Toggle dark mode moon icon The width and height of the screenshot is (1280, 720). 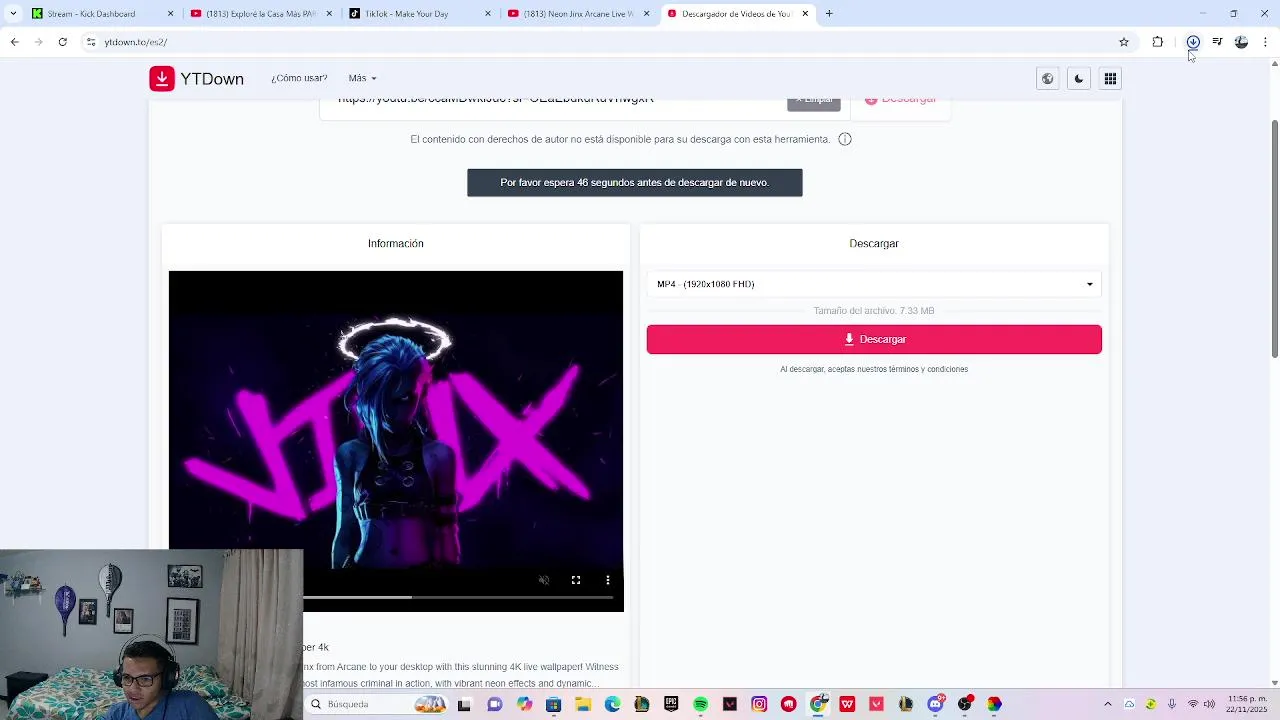tap(1078, 79)
